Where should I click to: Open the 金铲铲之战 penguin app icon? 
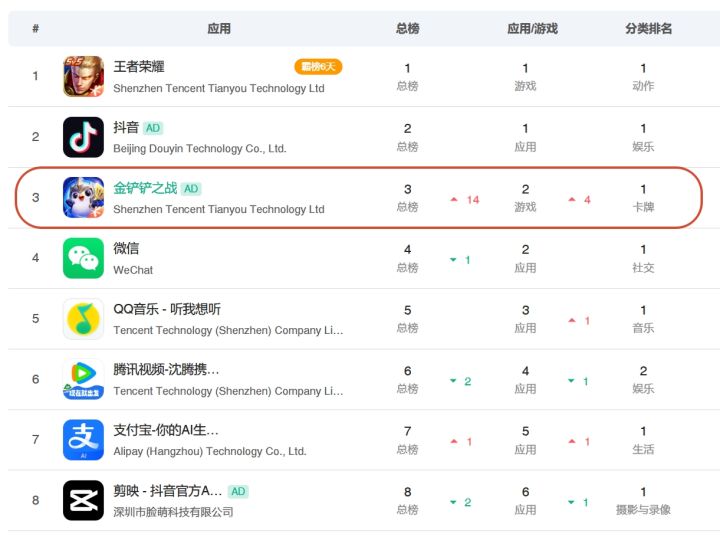click(83, 198)
